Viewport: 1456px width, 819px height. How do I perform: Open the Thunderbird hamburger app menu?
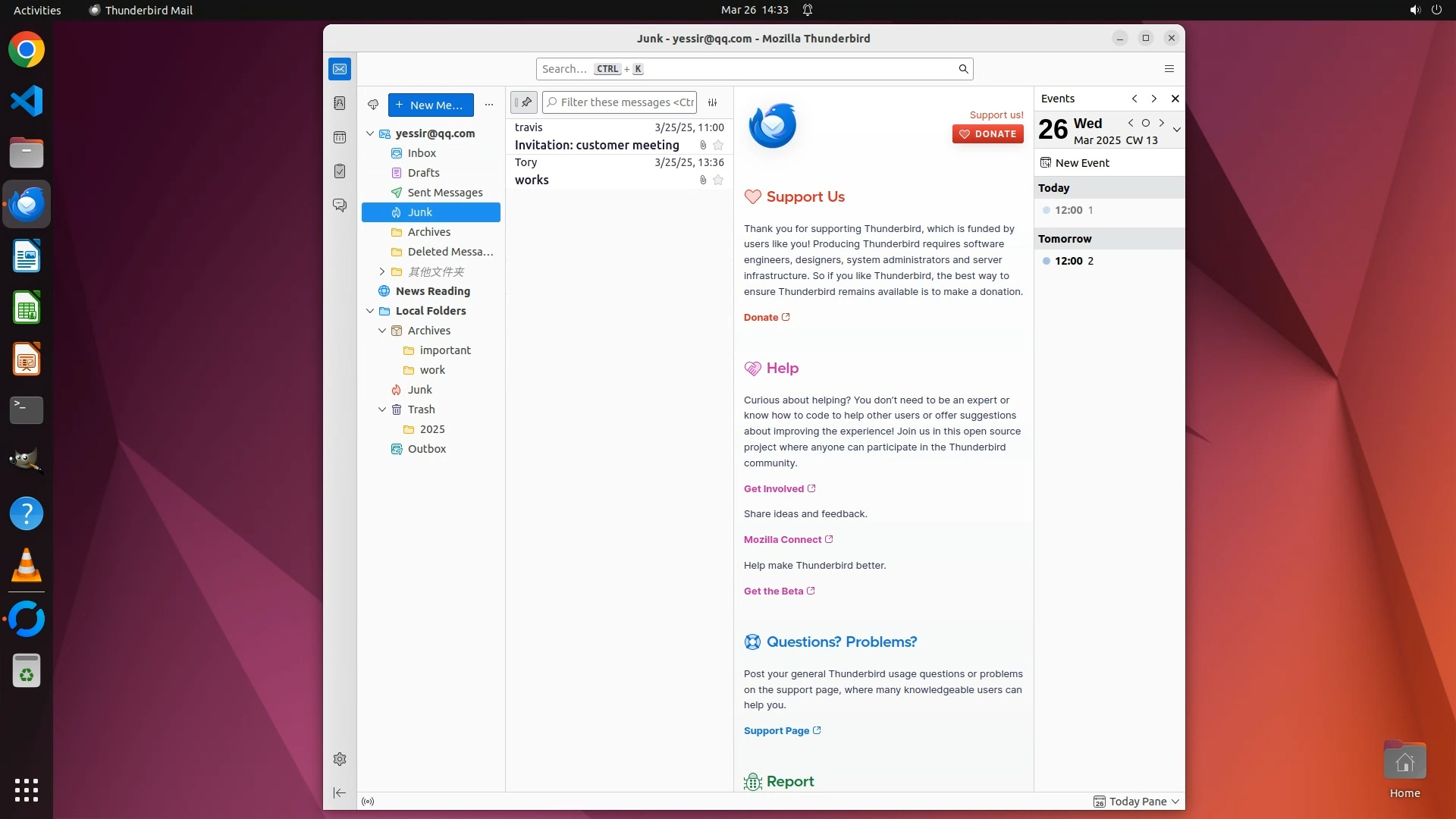(1169, 69)
